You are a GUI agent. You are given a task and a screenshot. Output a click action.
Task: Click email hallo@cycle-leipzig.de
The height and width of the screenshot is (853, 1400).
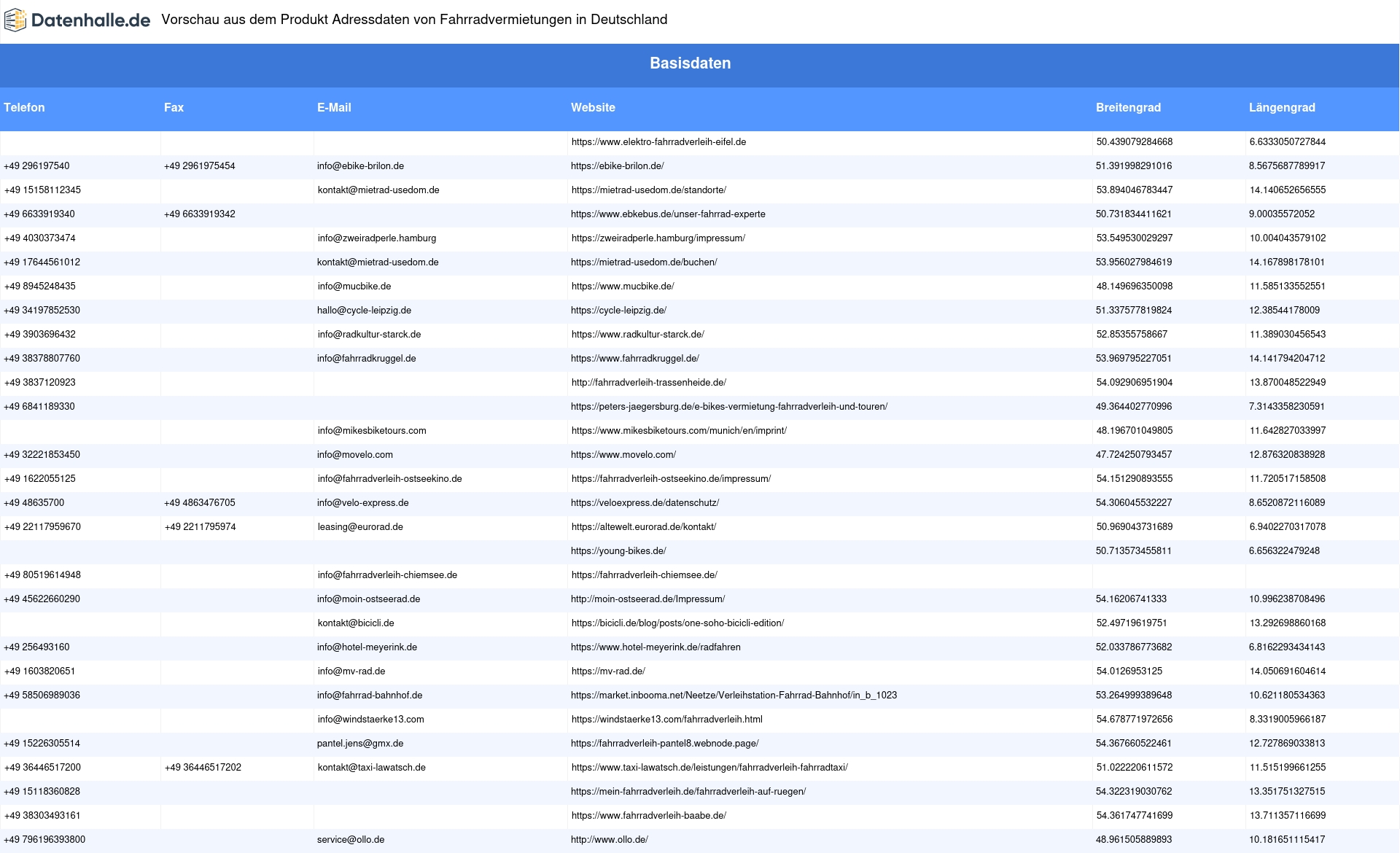click(364, 311)
